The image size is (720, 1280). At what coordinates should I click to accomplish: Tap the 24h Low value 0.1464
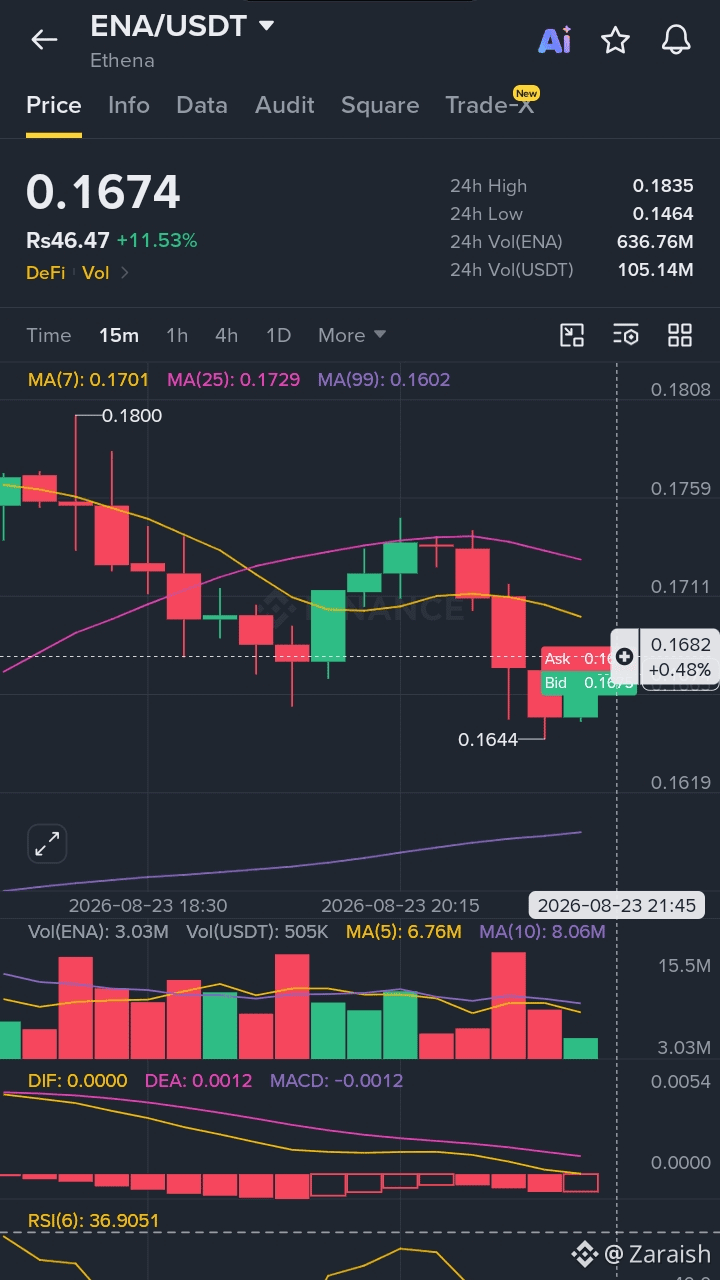[663, 214]
